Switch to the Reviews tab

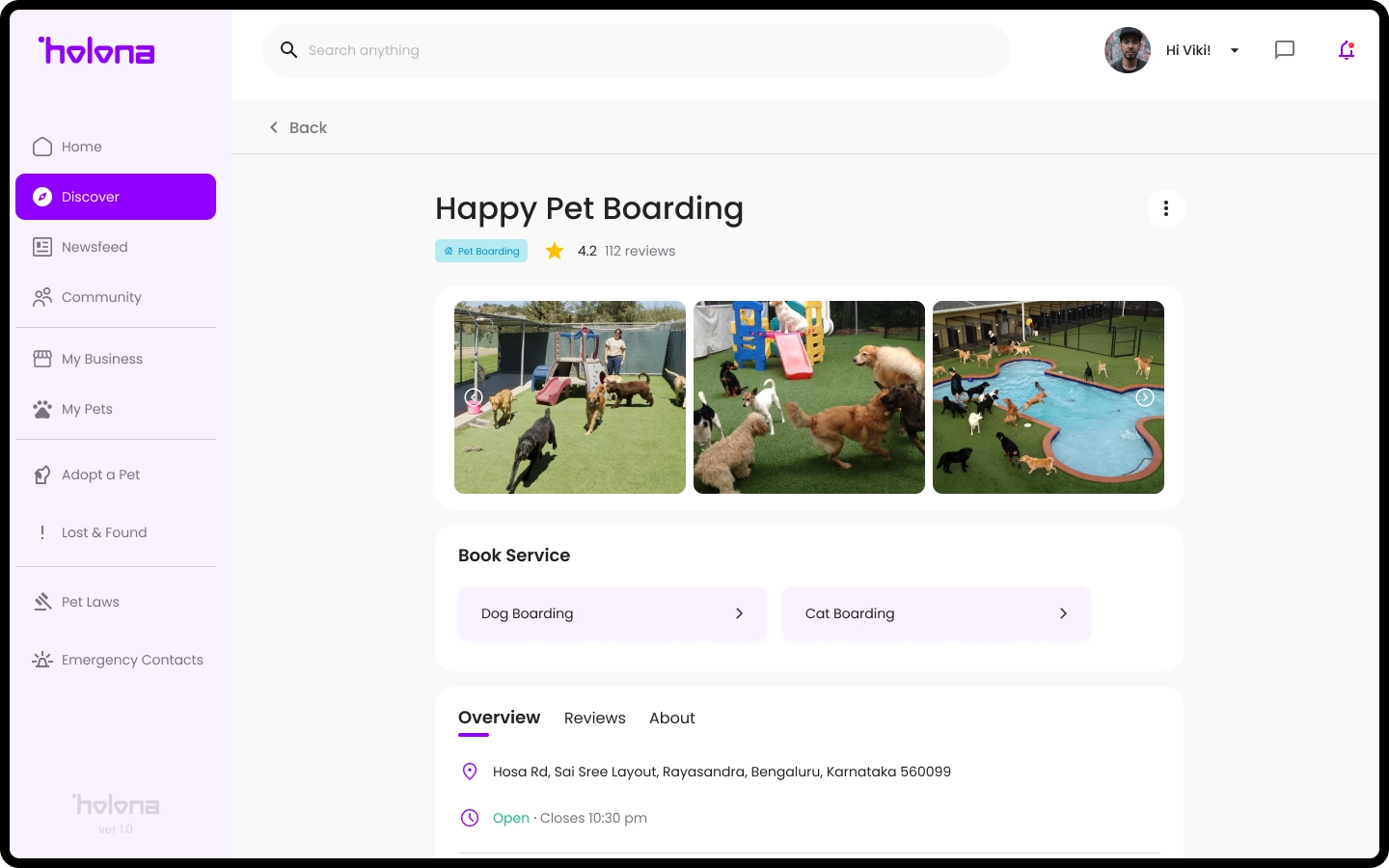pyautogui.click(x=595, y=719)
